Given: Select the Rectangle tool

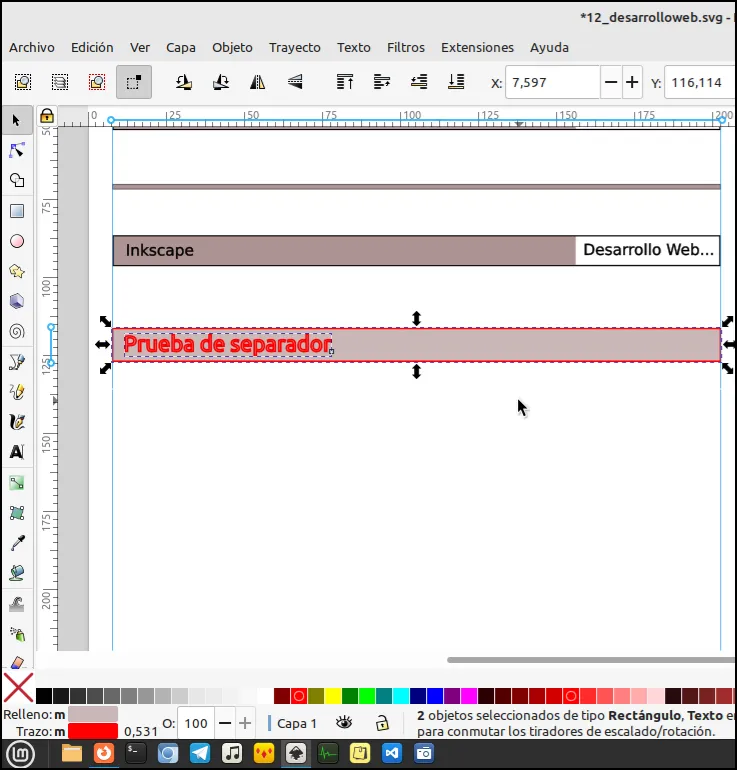Looking at the screenshot, I should (x=17, y=211).
